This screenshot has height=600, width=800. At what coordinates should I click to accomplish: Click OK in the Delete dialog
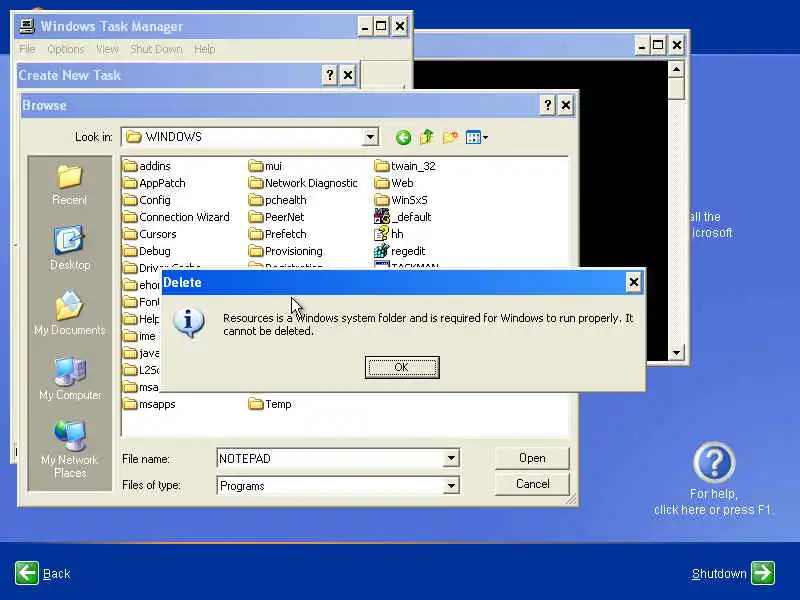click(402, 367)
